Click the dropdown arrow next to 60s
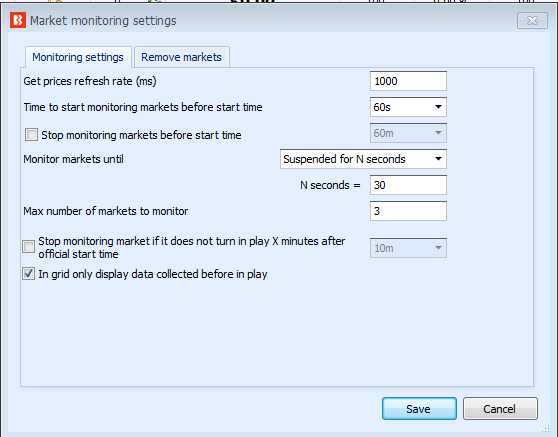The width and height of the screenshot is (558, 437). pyautogui.click(x=438, y=107)
